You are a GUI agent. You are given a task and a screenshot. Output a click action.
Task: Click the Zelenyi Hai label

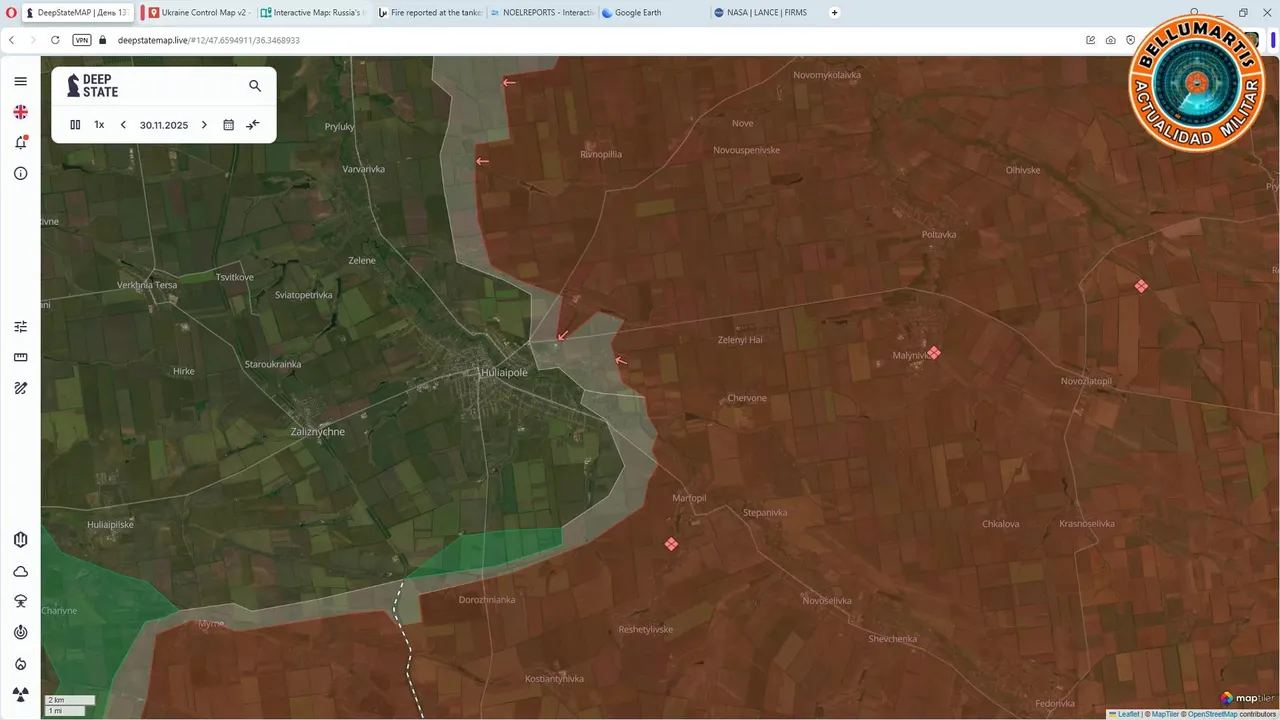740,340
